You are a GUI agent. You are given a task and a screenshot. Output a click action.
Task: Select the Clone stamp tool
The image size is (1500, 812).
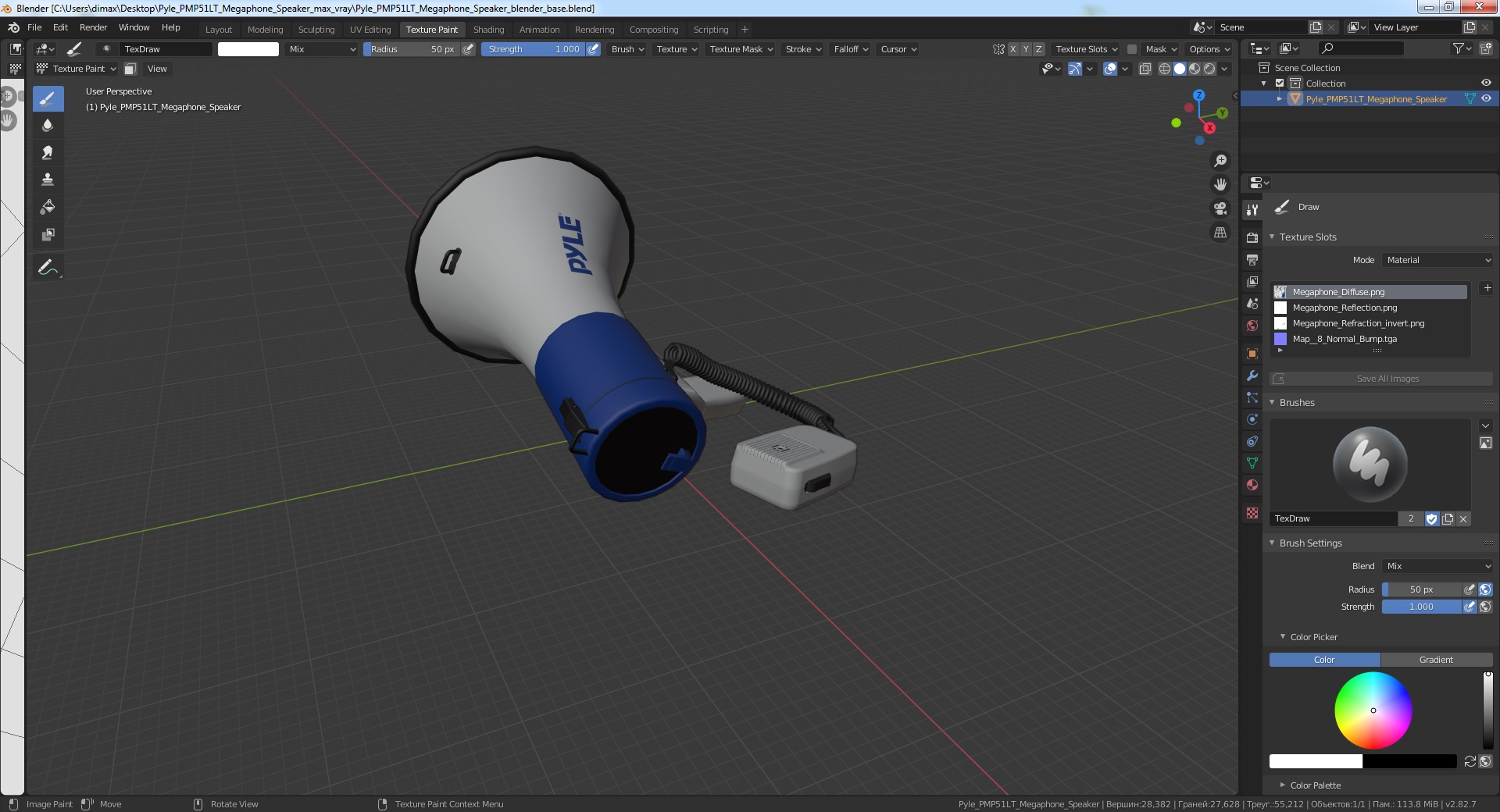pyautogui.click(x=48, y=180)
